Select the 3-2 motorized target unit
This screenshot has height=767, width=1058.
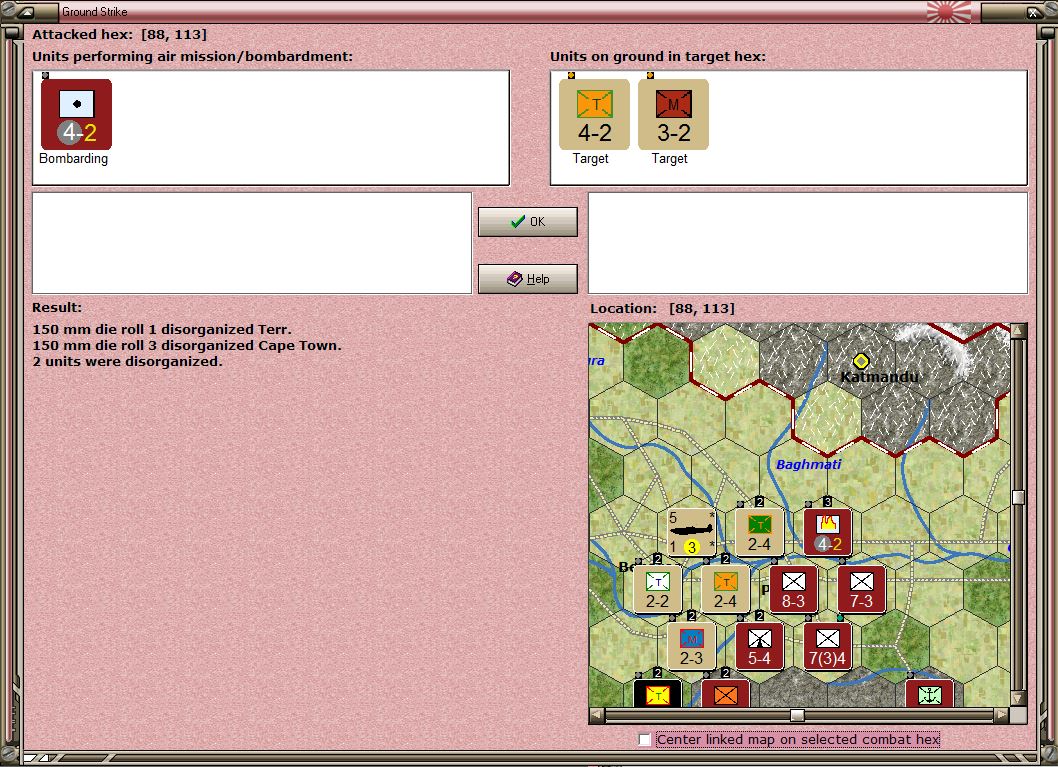[673, 115]
